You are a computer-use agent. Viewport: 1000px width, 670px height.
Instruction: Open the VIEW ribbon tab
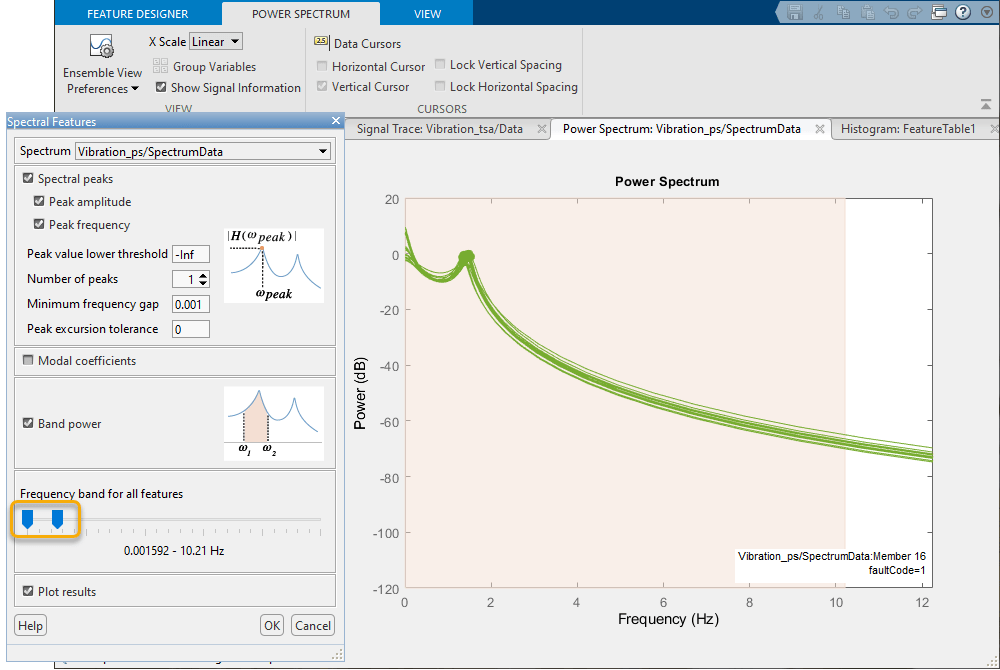(x=427, y=13)
